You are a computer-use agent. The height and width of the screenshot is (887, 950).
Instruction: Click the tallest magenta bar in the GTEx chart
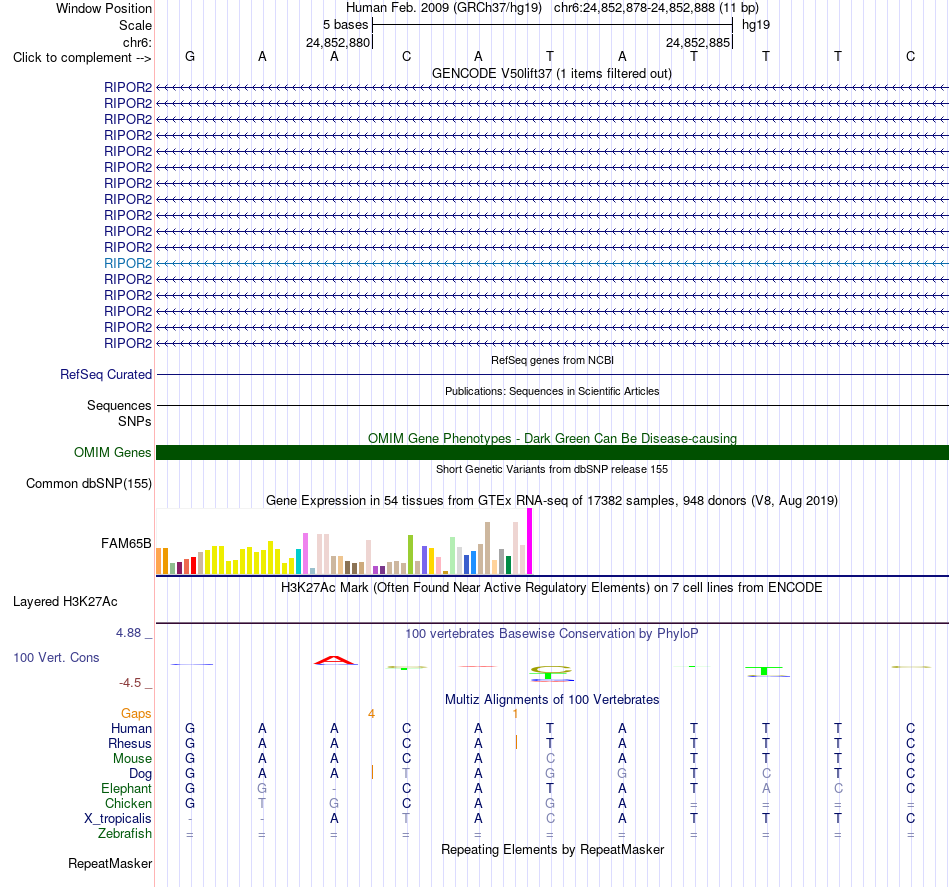(x=530, y=541)
